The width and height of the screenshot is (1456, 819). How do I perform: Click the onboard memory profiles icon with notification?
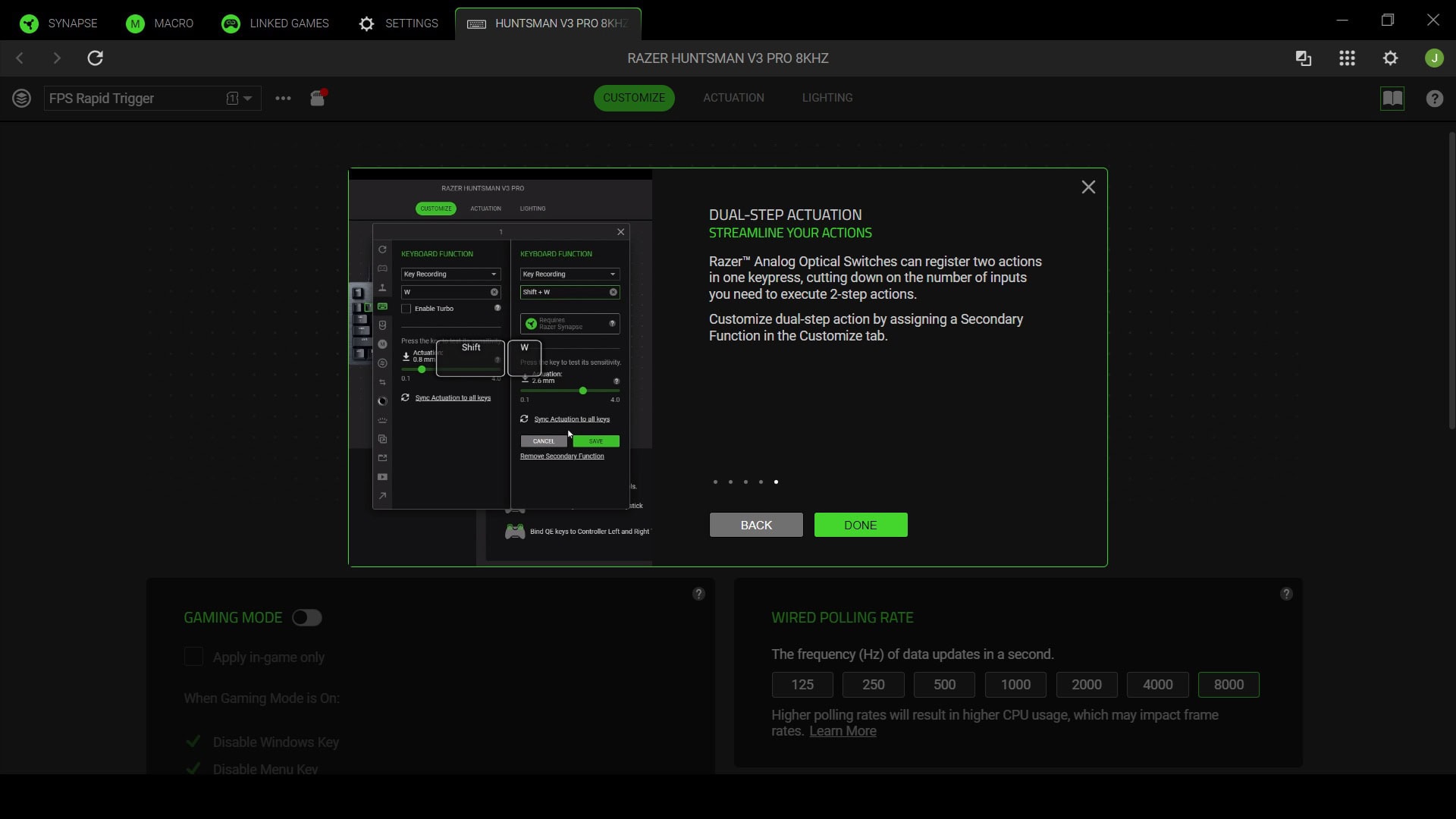pos(317,99)
